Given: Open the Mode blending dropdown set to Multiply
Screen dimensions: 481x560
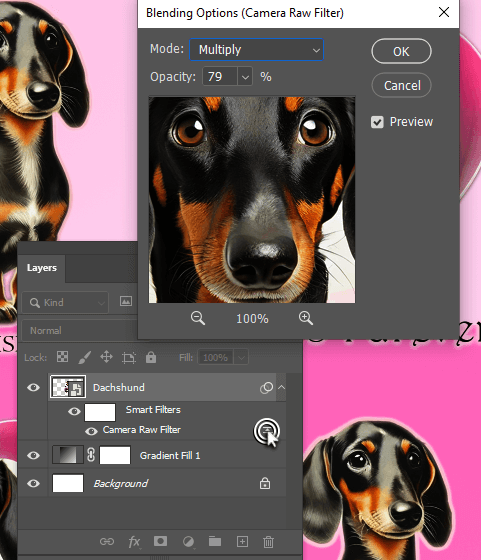Looking at the screenshot, I should click(x=256, y=50).
